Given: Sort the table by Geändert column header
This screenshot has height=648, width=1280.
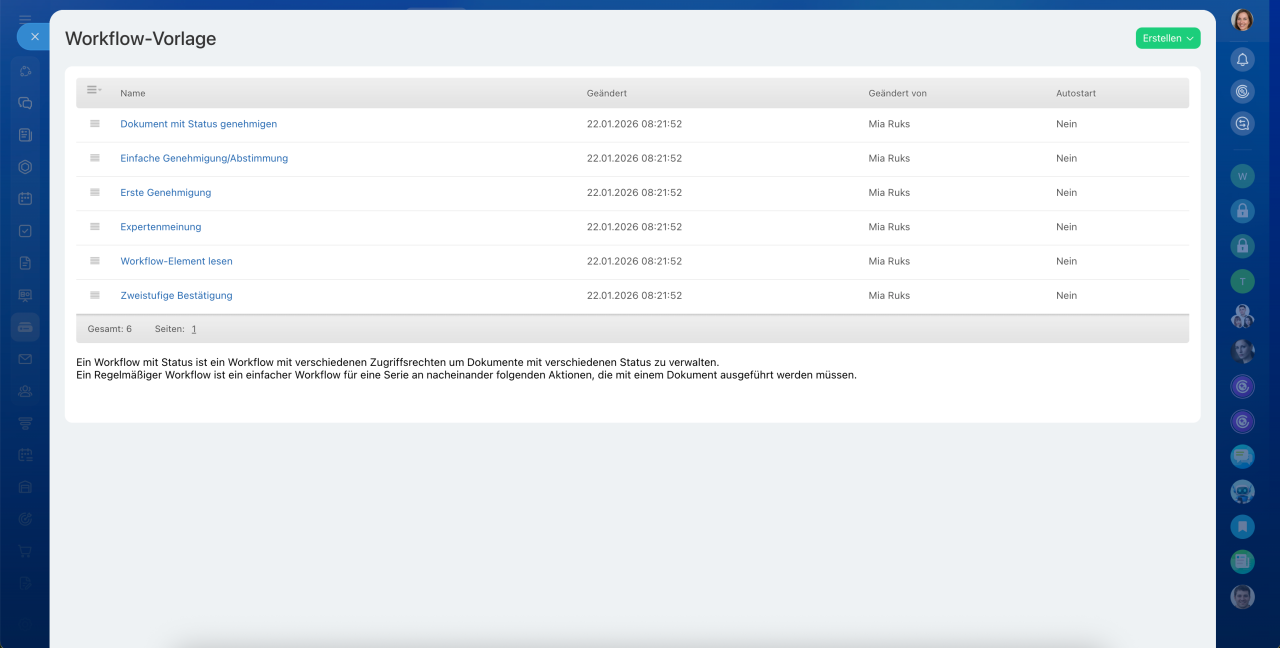Looking at the screenshot, I should click(606, 93).
